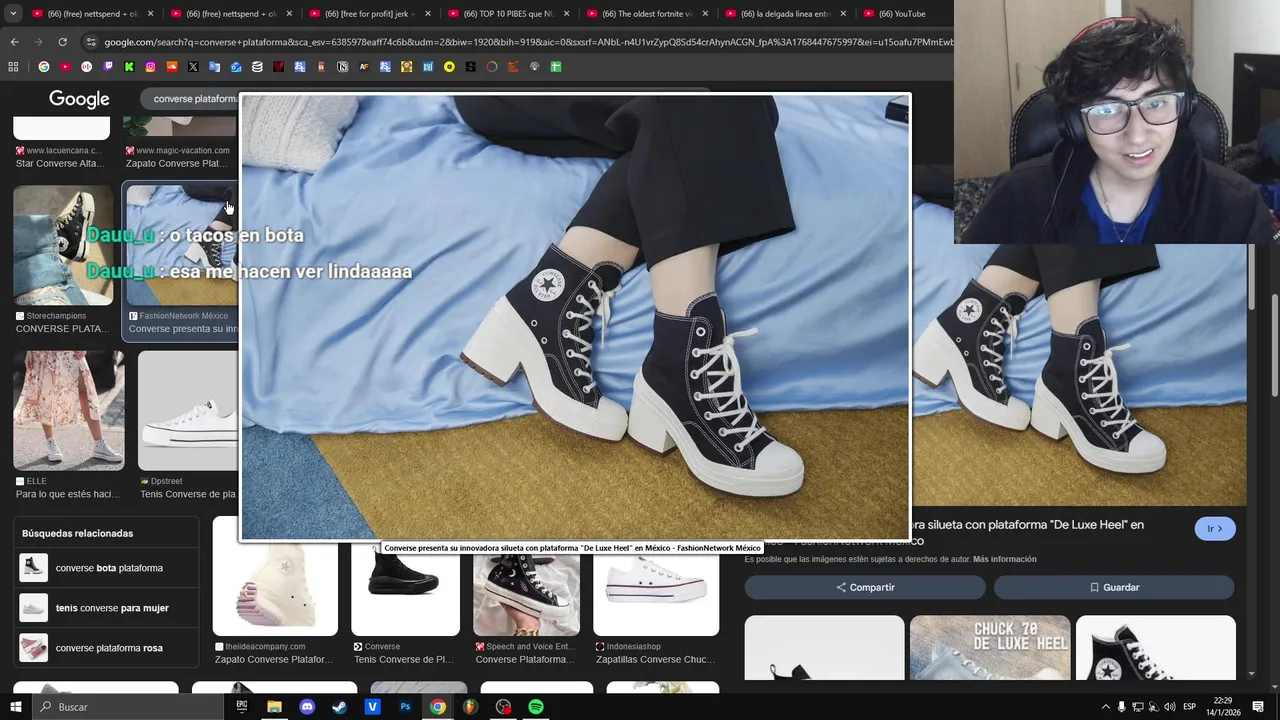The height and width of the screenshot is (720, 1280).
Task: Open theideacompany.com Zapato Converse thumbnail
Action: (x=275, y=577)
